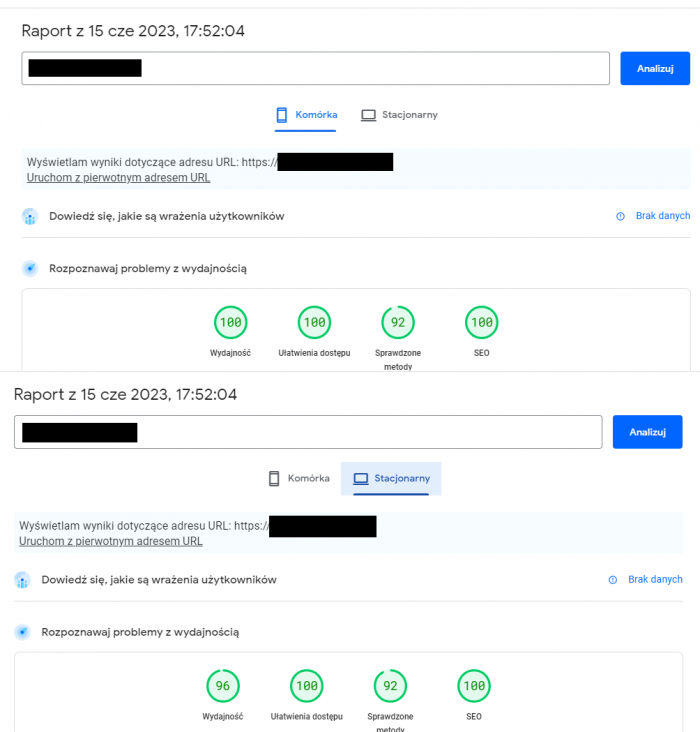Click the Sprawdzone metody gauge showing 92 in mobile report
Screen dimensions: 700x732
[398, 322]
